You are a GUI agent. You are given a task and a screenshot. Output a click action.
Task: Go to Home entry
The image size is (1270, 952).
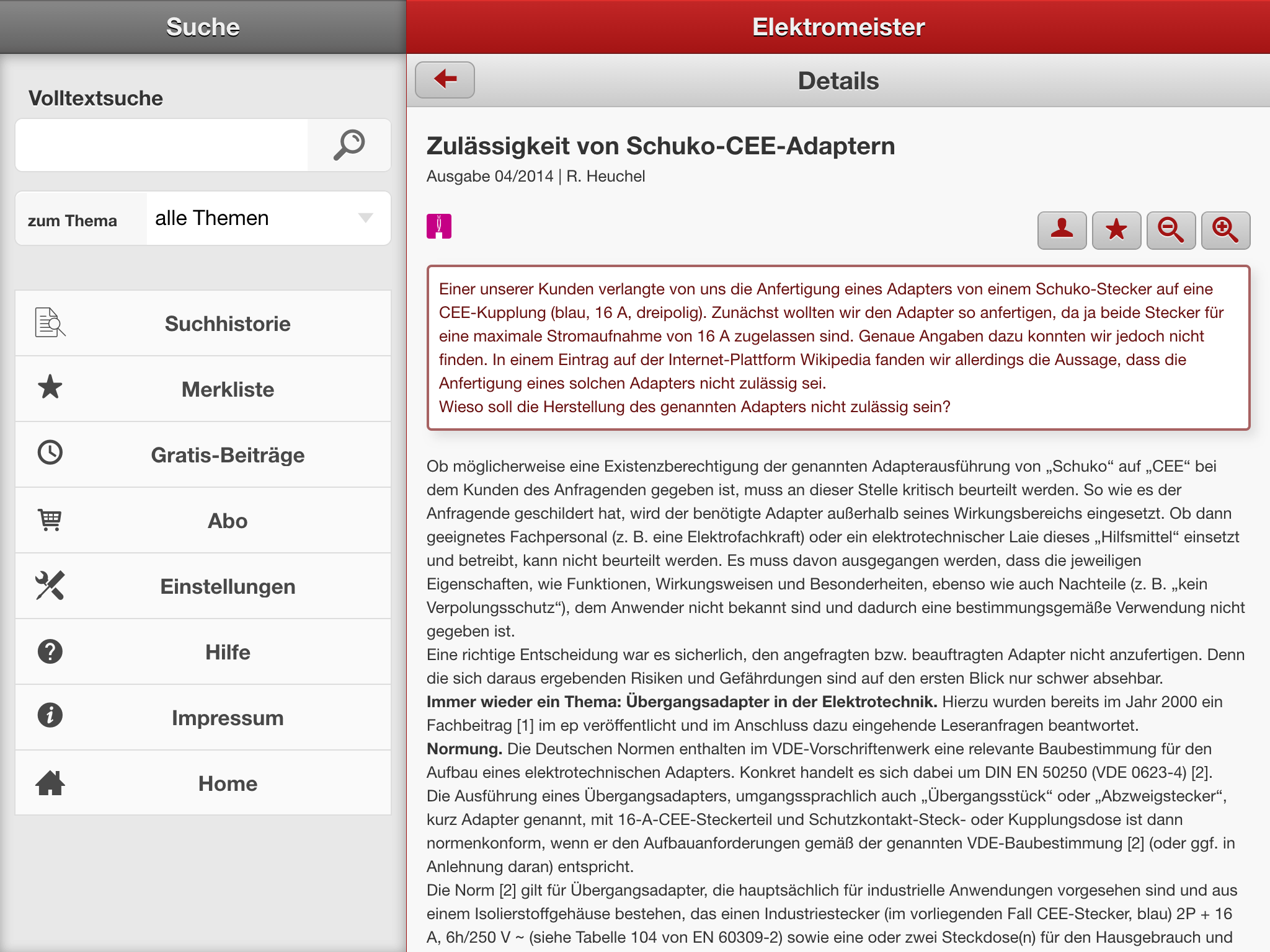pyautogui.click(x=203, y=783)
